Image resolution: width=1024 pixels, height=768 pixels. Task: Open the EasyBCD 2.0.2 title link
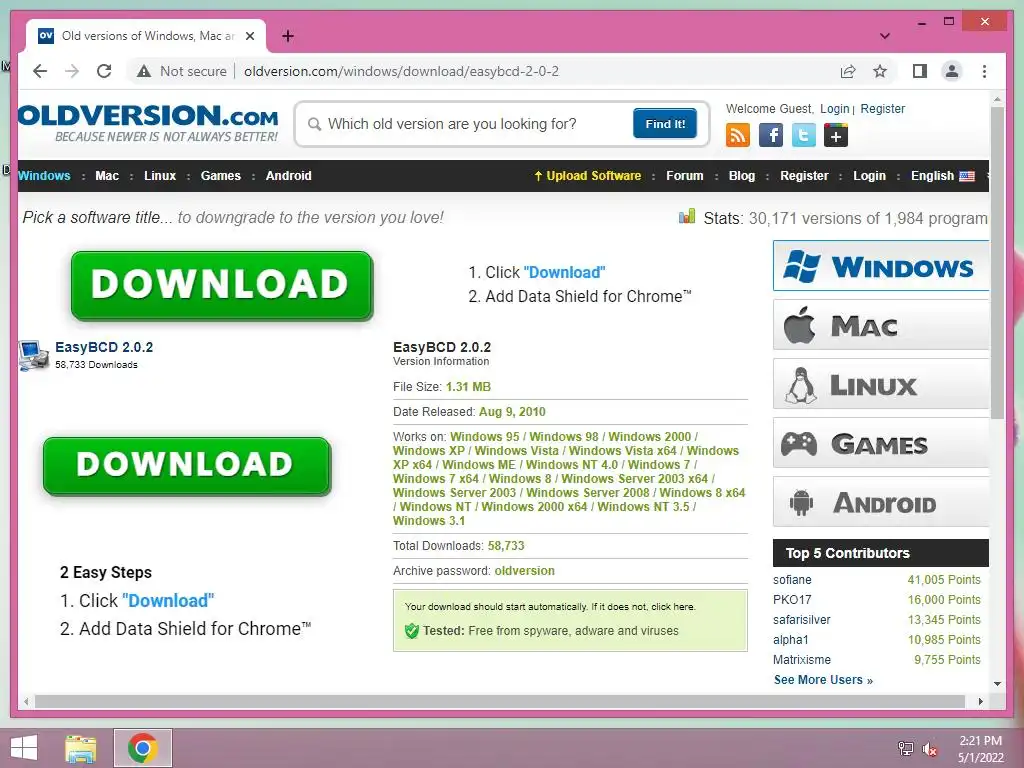point(104,347)
